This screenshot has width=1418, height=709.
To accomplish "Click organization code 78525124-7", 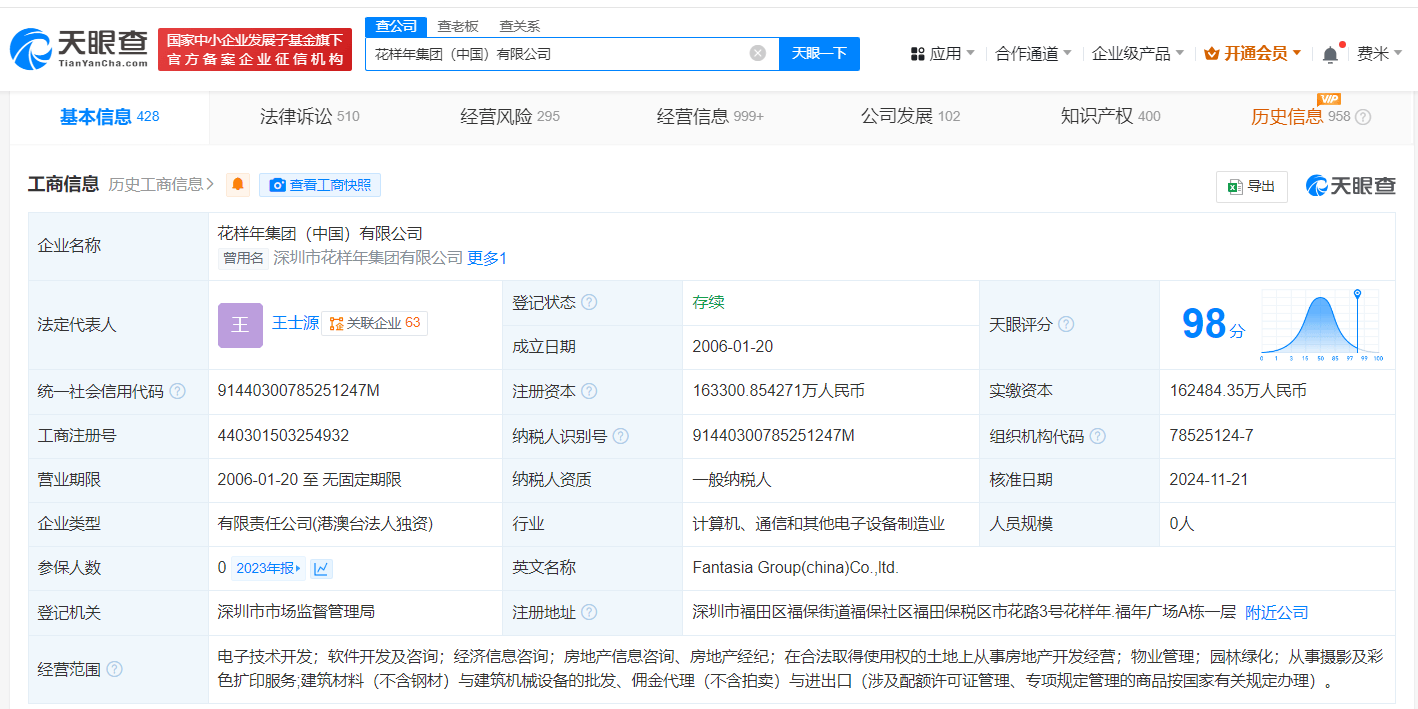I will click(1211, 436).
